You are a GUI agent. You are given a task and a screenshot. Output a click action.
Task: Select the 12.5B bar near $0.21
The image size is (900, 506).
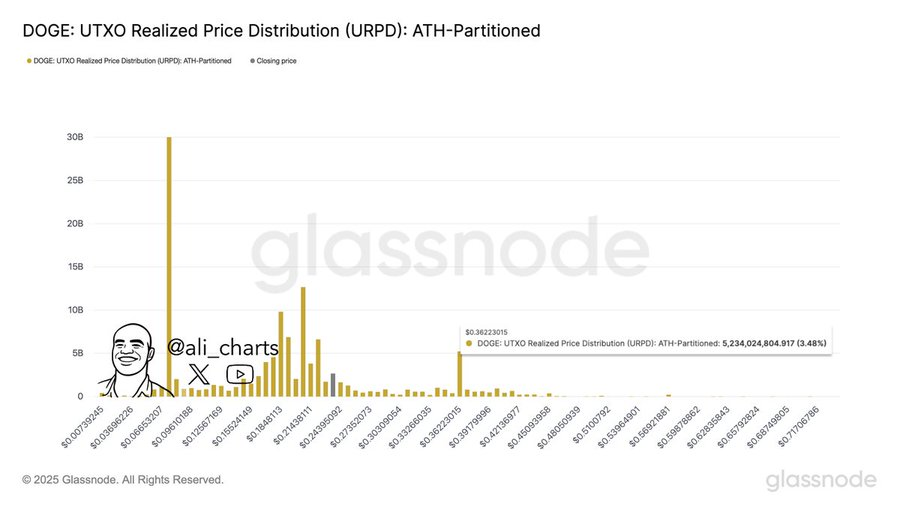[x=303, y=342]
